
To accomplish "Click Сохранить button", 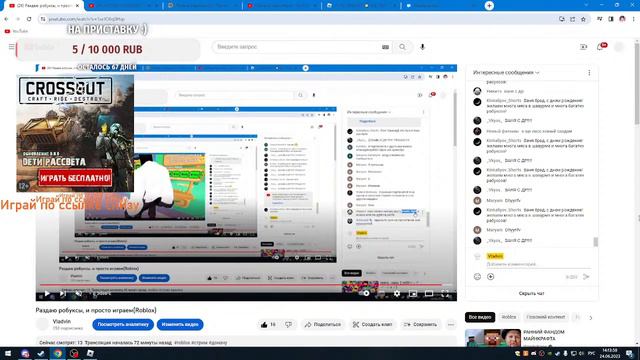I will point(420,324).
